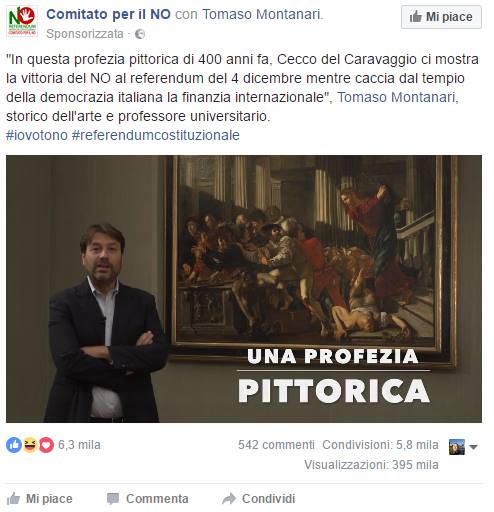Open Tomaso Montanari link in the post text
The width and height of the screenshot is (494, 512).
click(x=398, y=97)
